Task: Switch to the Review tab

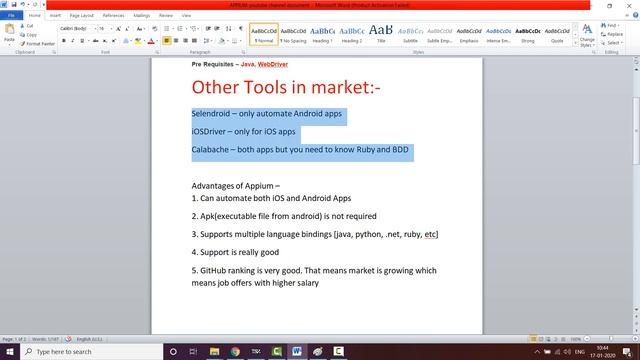Action: point(166,15)
